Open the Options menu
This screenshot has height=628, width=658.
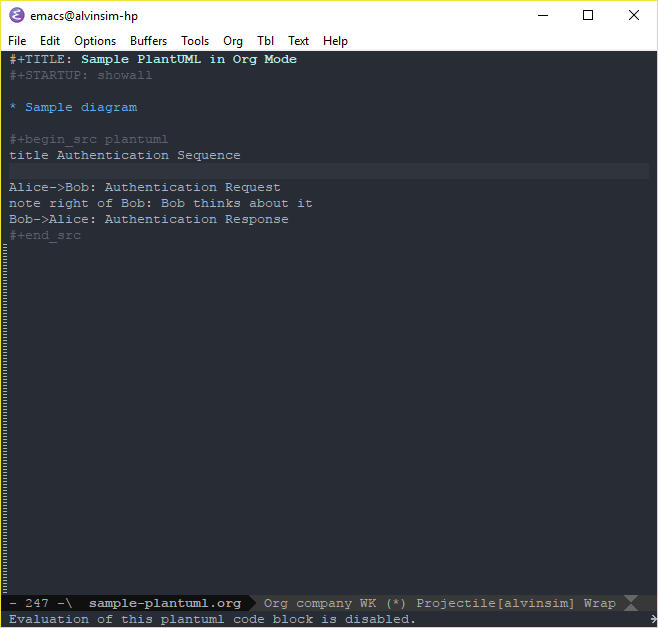(95, 41)
